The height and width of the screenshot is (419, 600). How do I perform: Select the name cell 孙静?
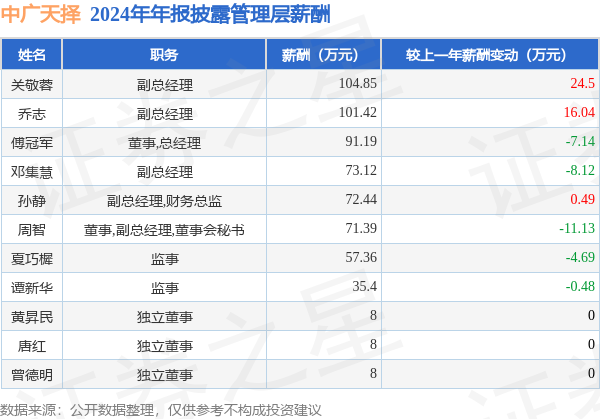tap(32, 201)
